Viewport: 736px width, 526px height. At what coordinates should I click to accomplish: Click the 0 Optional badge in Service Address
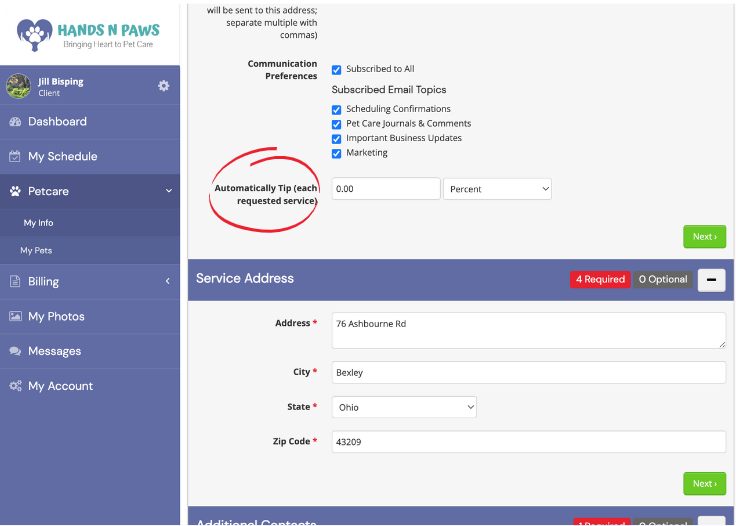click(x=663, y=280)
